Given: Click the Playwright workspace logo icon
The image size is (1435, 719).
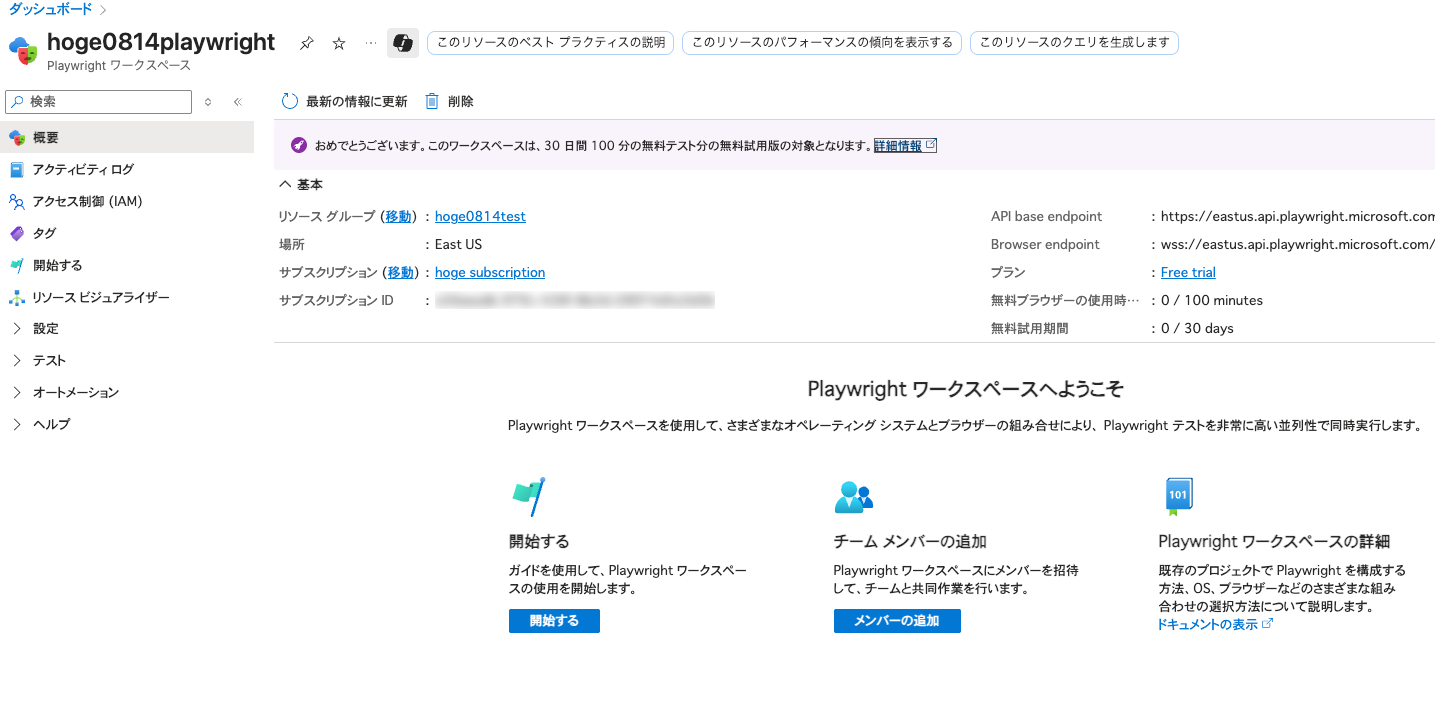Looking at the screenshot, I should [x=23, y=50].
